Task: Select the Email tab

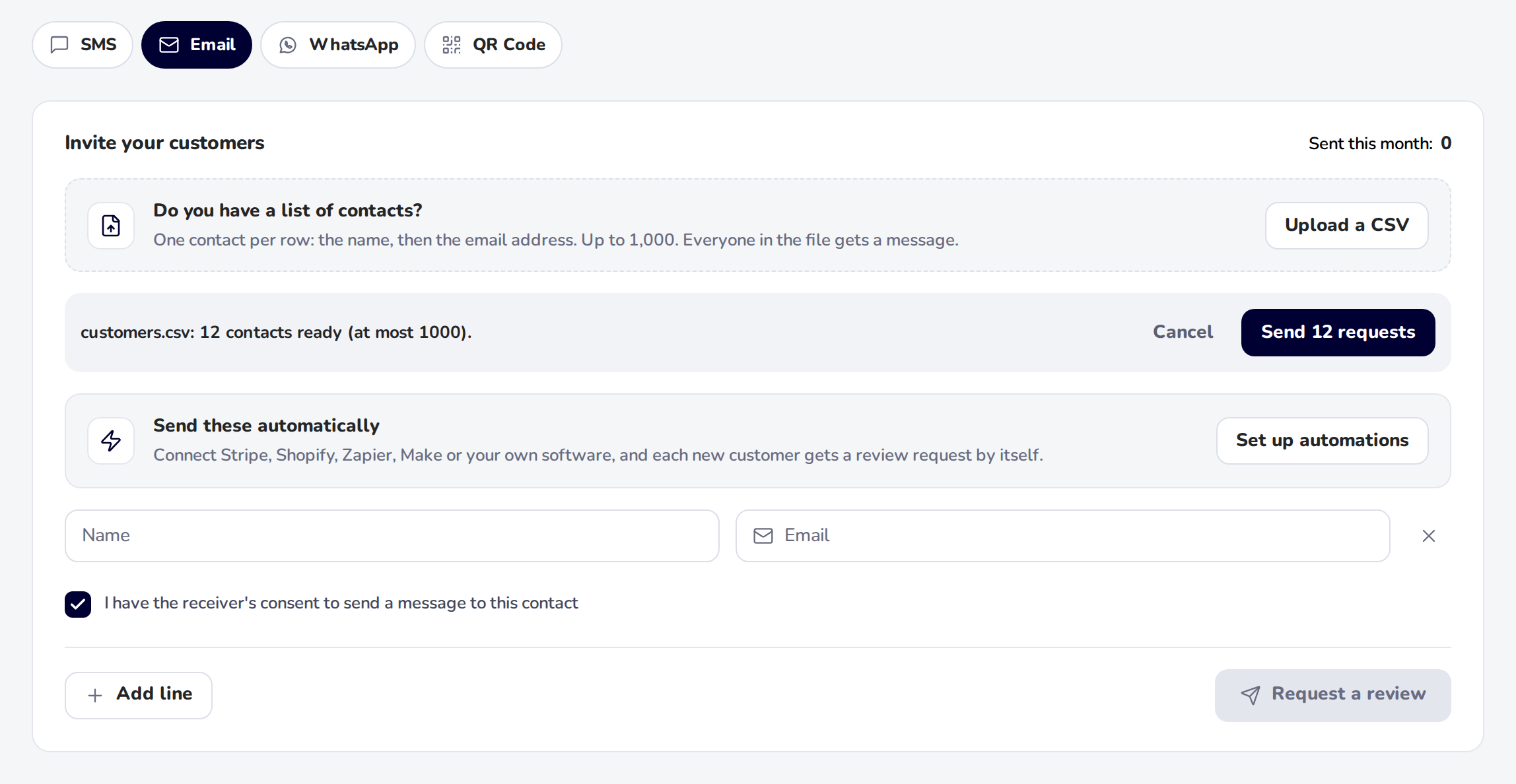Action: point(197,45)
